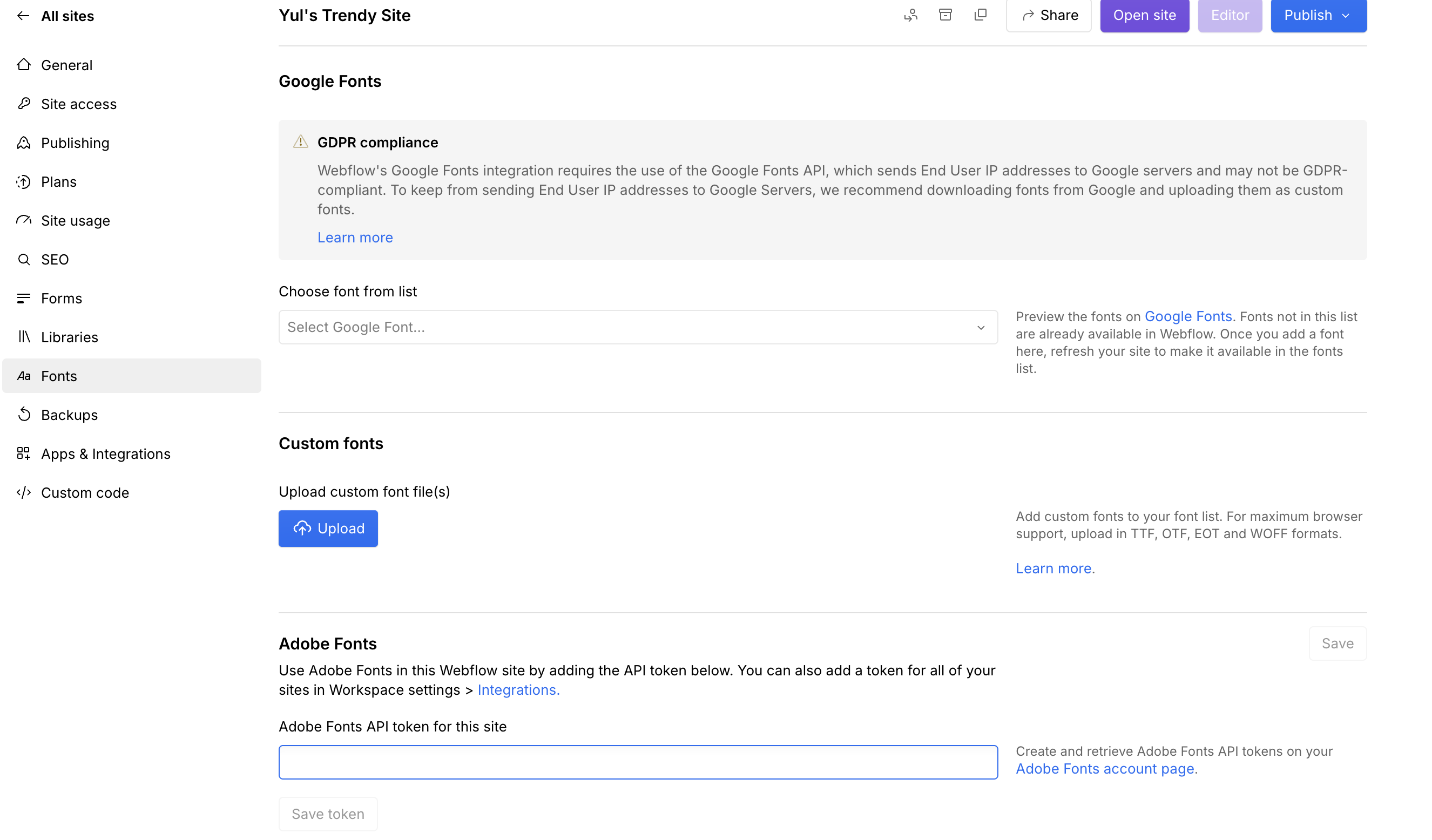Viewport: 1432px width, 840px height.
Task: Click the Publishing rocket icon
Action: pyautogui.click(x=23, y=143)
